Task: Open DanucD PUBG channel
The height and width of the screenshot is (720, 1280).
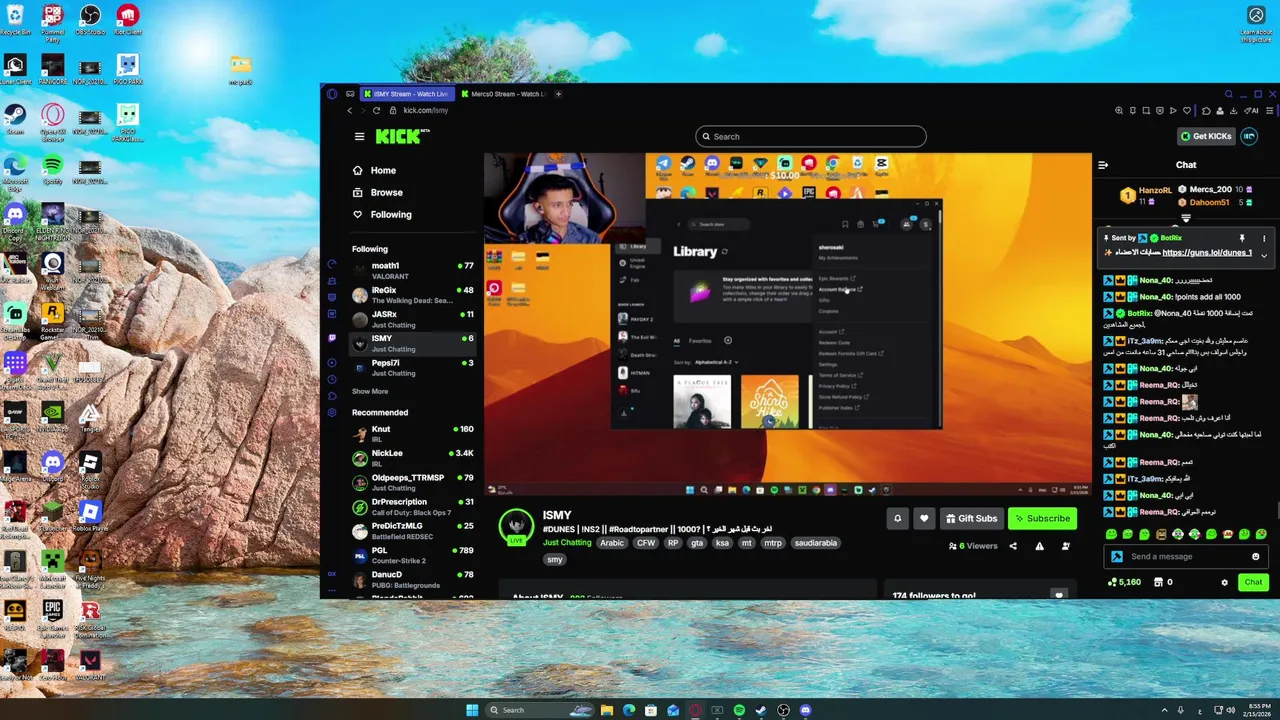Action: click(413, 579)
